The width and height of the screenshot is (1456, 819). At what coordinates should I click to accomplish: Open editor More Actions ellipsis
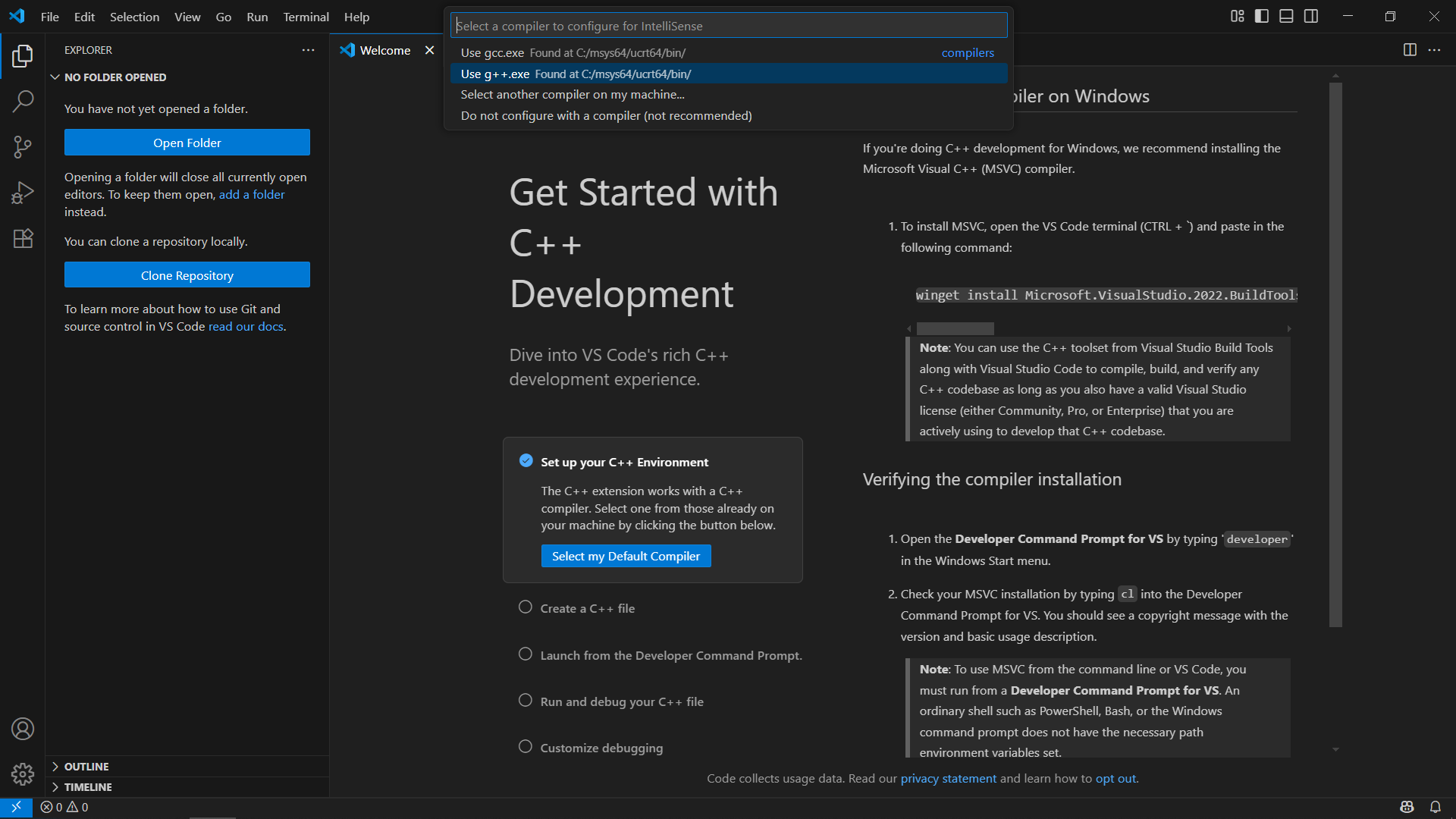coord(1434,49)
